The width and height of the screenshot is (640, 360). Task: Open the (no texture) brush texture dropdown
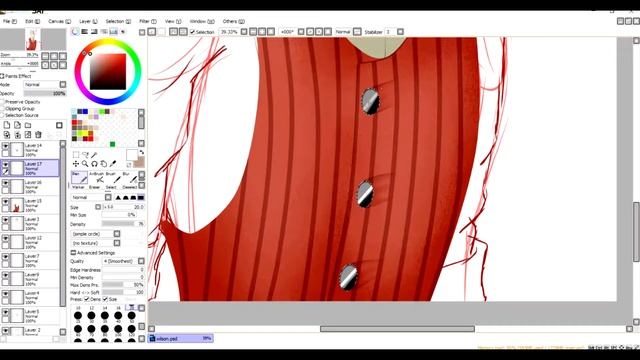[x=96, y=243]
